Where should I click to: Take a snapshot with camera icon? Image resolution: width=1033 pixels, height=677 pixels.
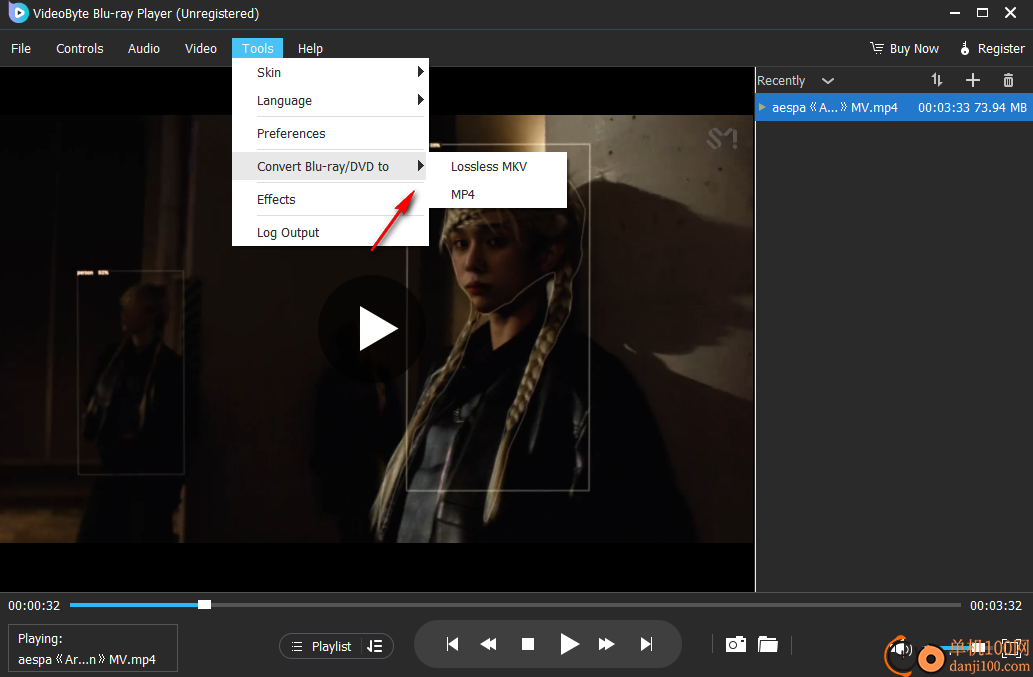click(736, 644)
